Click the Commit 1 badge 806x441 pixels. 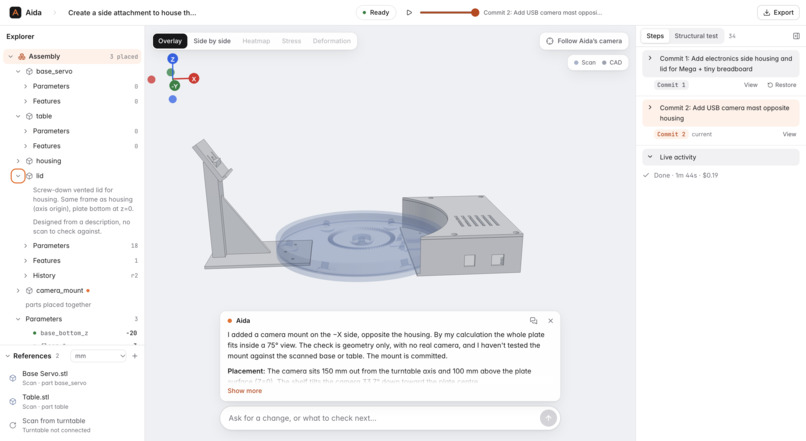671,85
